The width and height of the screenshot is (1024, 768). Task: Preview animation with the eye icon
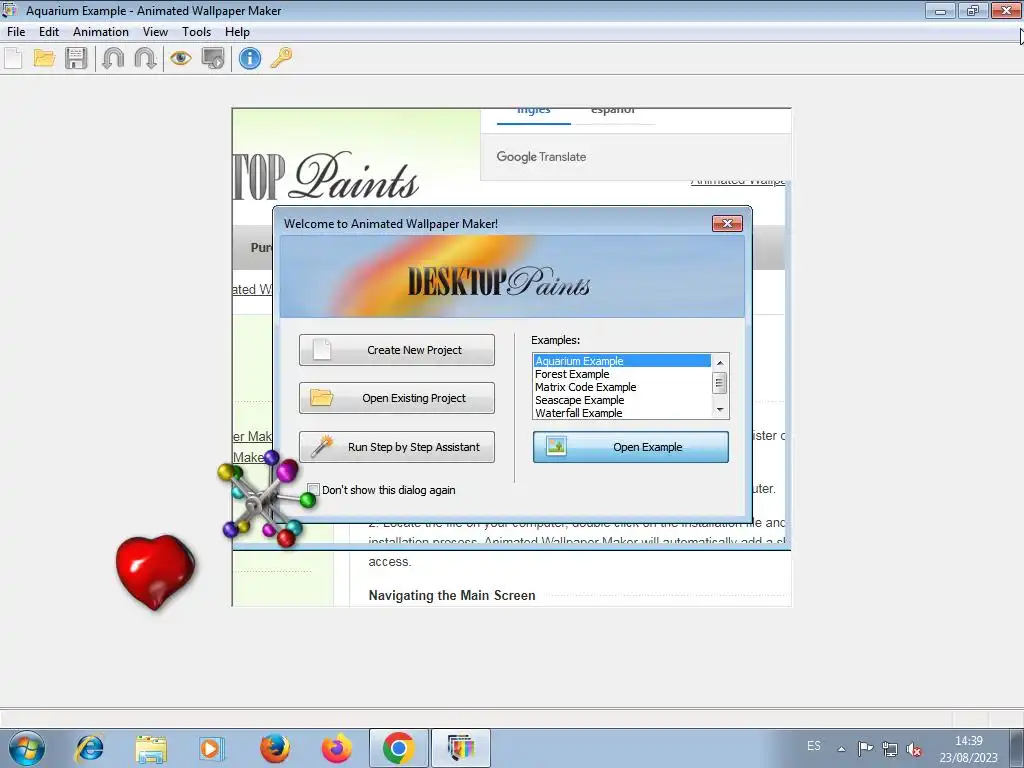click(181, 59)
